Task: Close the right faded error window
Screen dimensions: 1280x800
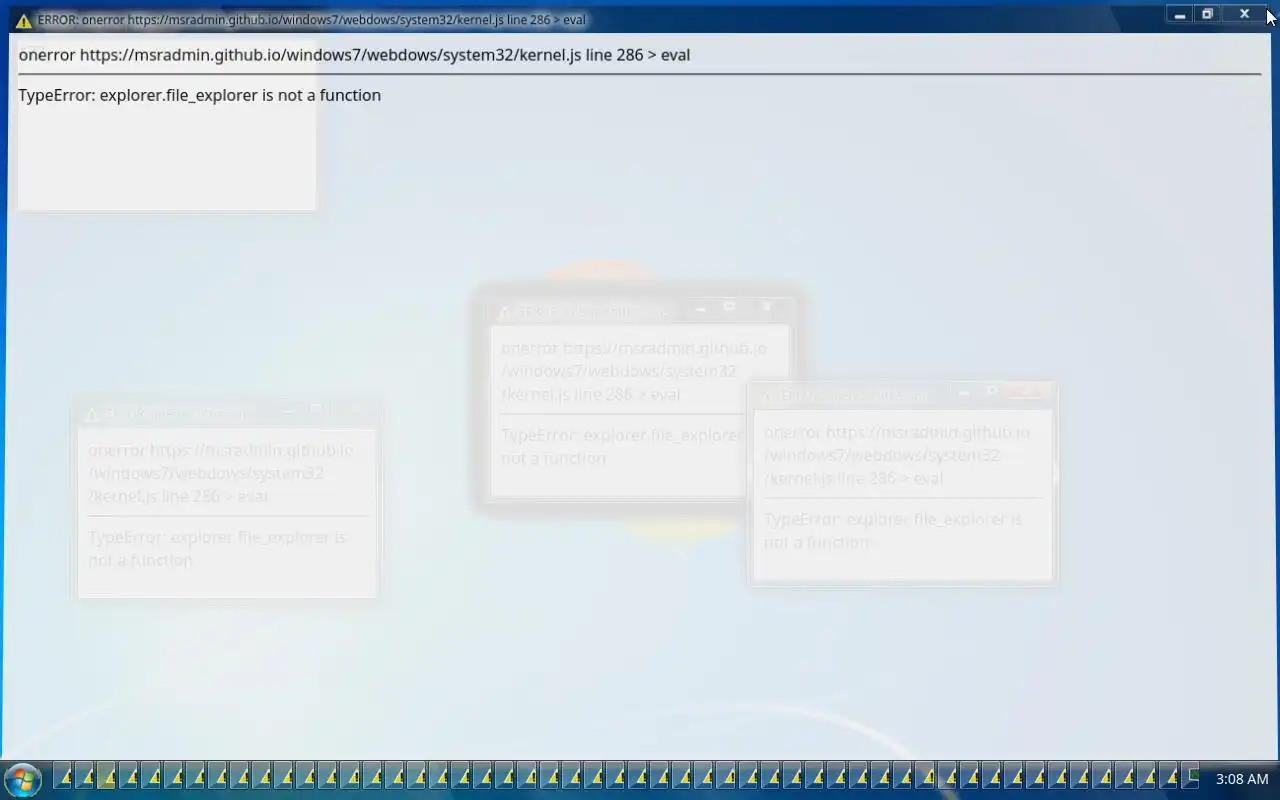Action: coord(1030,391)
